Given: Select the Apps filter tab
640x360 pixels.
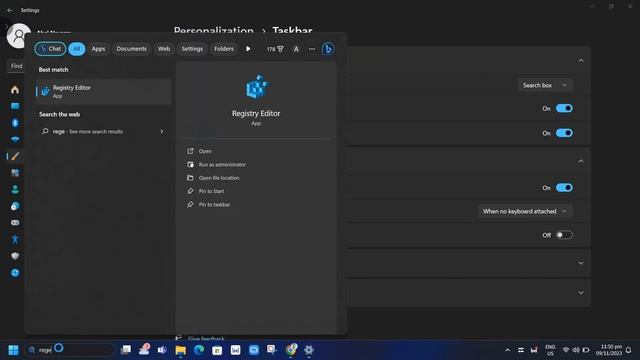Looking at the screenshot, I should 98,49.
